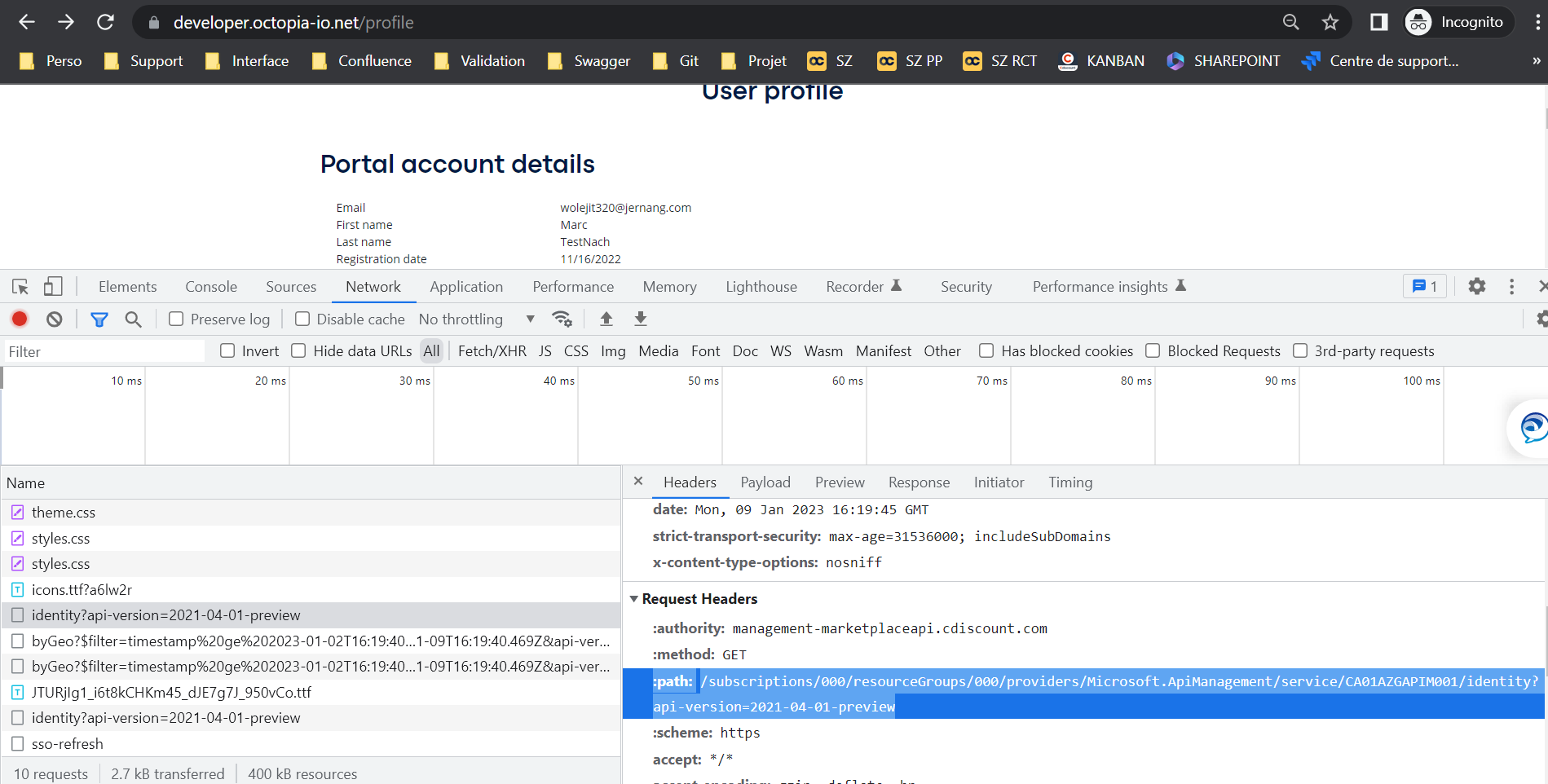Open the KANBAN bookmark
The width and height of the screenshot is (1548, 784).
(1101, 61)
